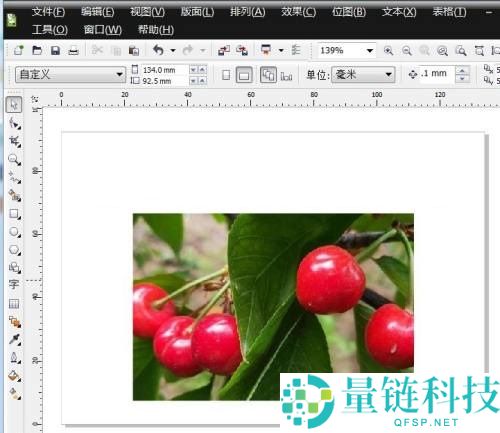500x433 pixels.
Task: Open the 自定义 paper size dropdown
Action: [x=70, y=74]
